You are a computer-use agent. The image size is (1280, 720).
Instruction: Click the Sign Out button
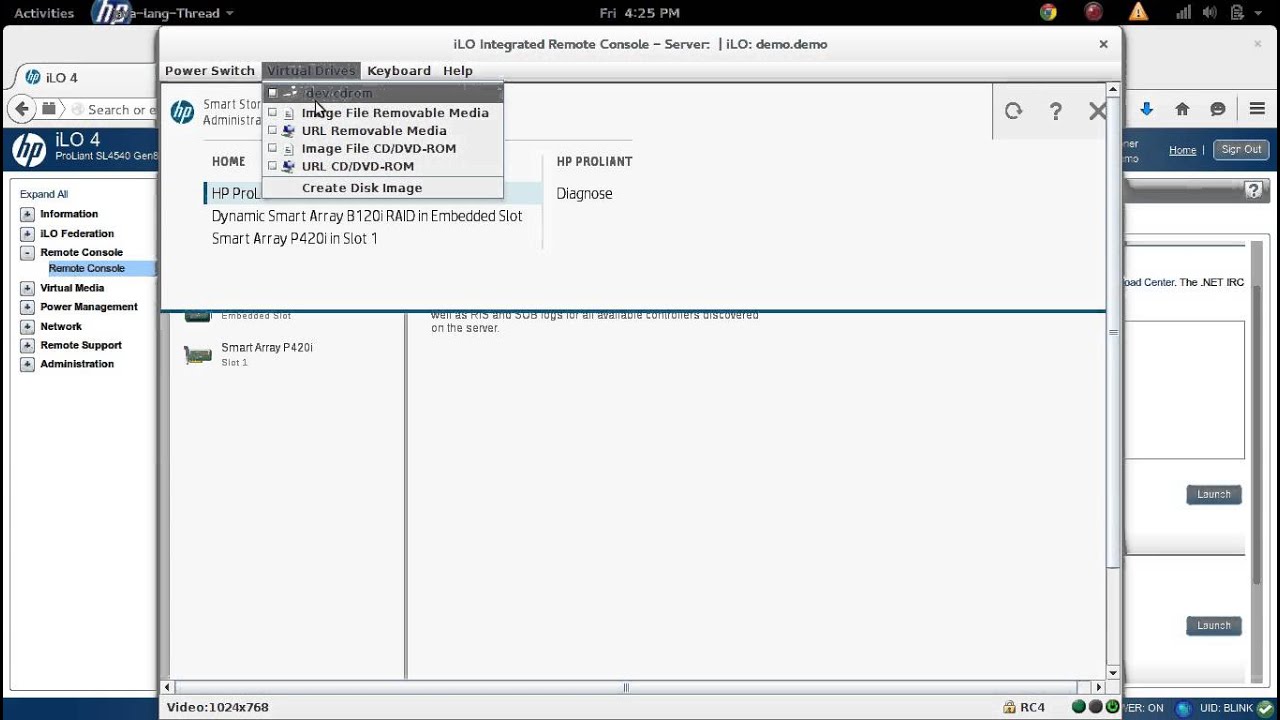tap(1241, 149)
